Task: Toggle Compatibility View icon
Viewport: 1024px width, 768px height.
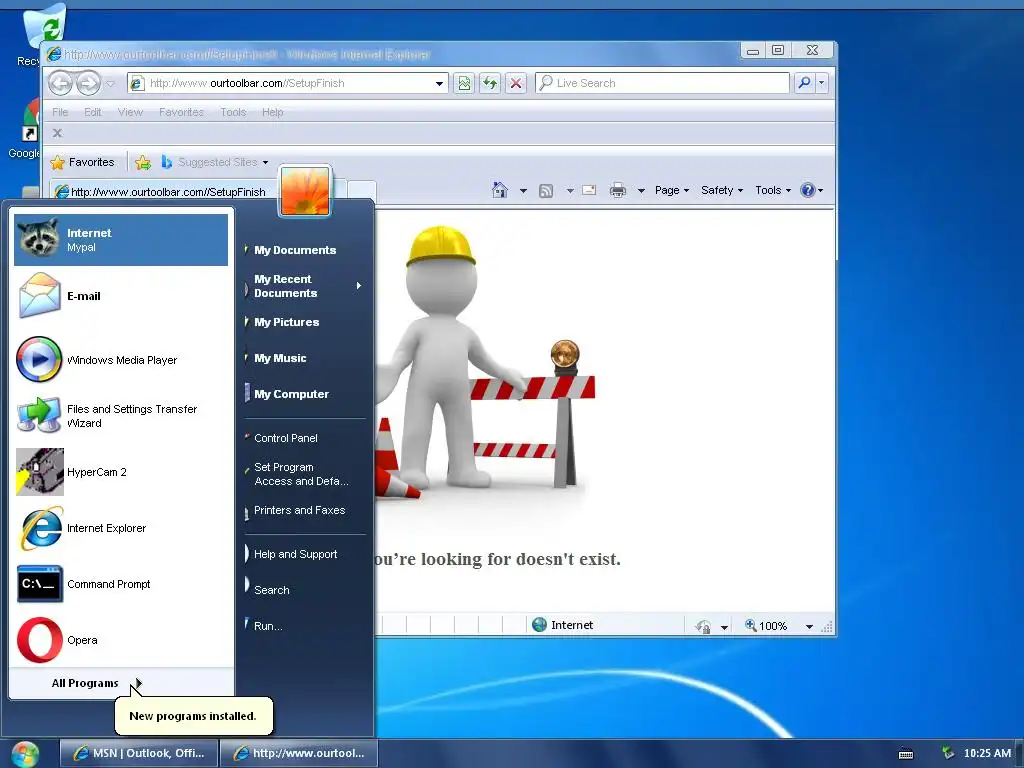Action: coord(464,83)
